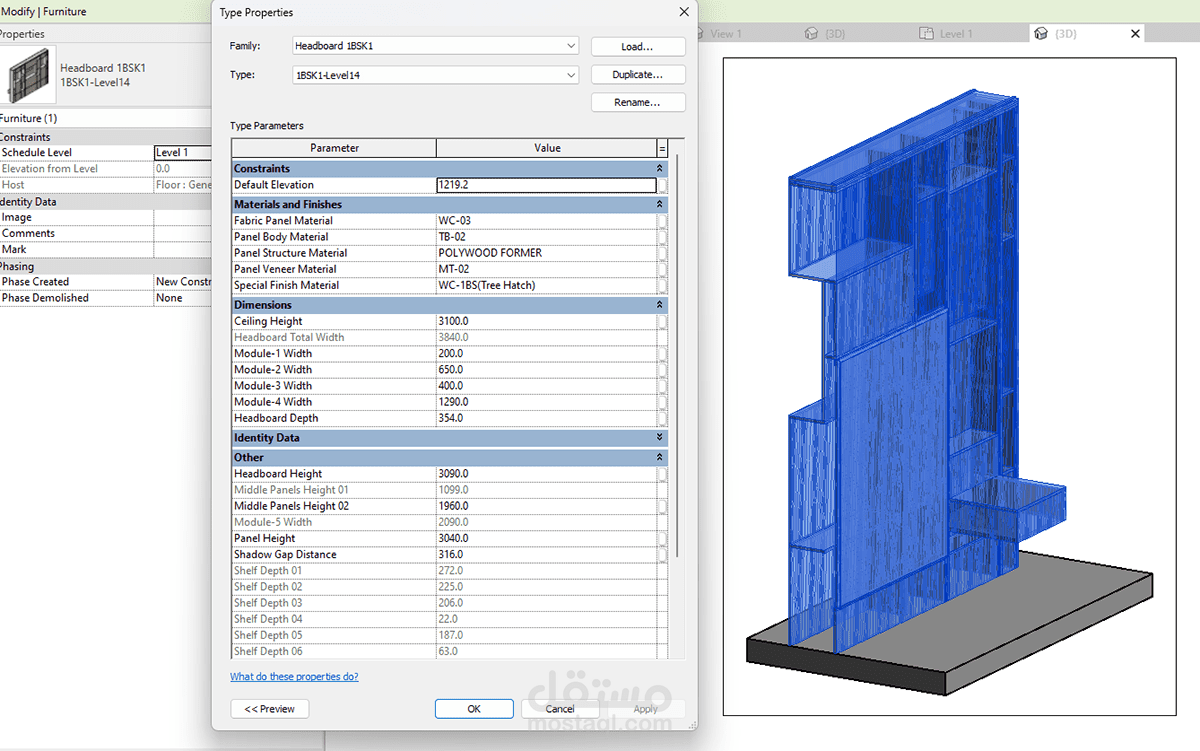Click the Load... button

[638, 47]
